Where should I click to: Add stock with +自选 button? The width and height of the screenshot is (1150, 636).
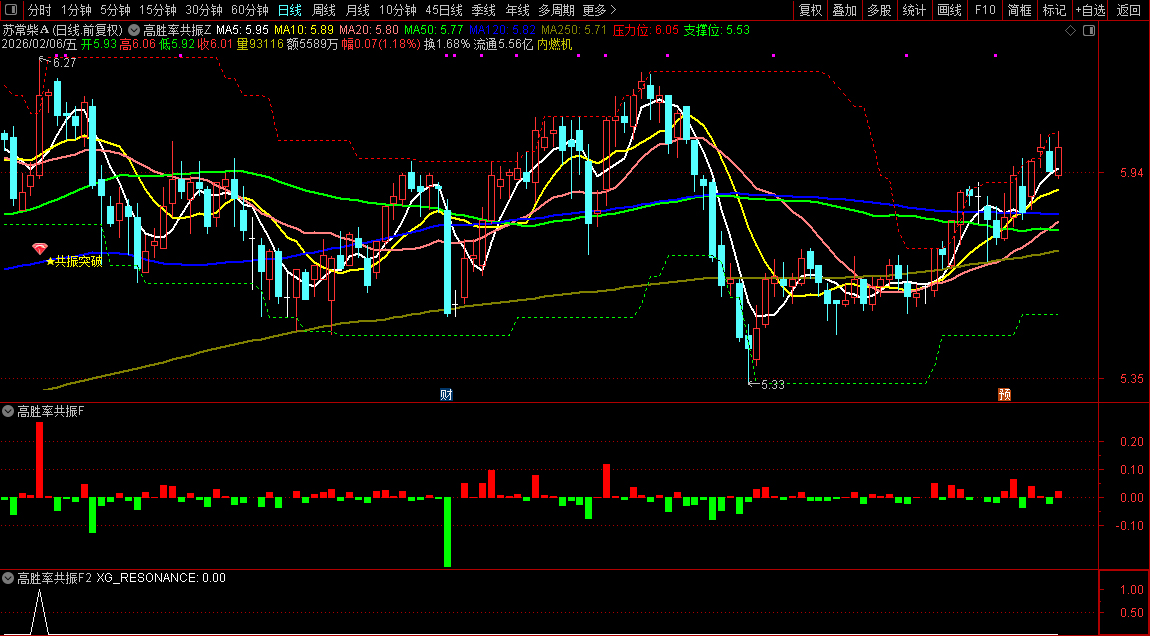point(1091,10)
